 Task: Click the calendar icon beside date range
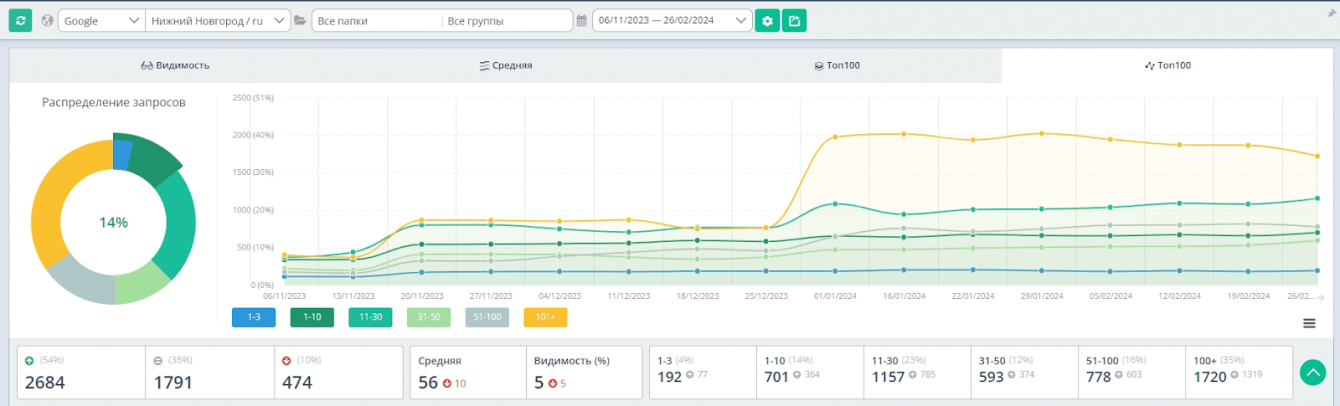pyautogui.click(x=582, y=20)
